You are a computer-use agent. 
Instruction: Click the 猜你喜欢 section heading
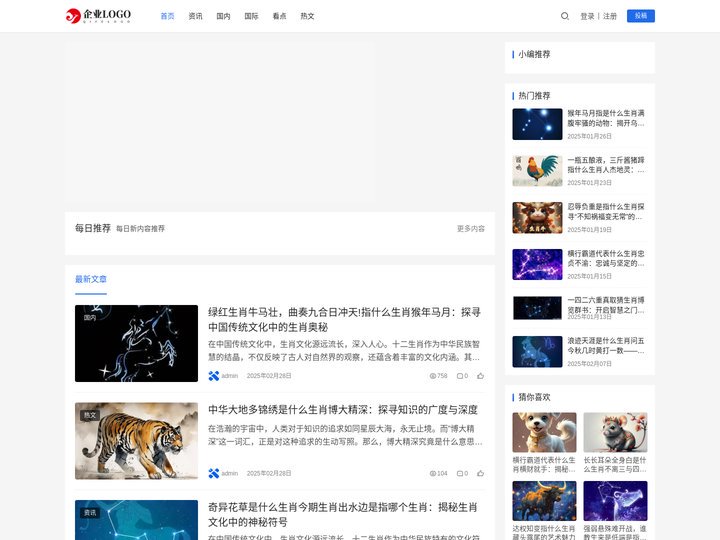(x=534, y=397)
